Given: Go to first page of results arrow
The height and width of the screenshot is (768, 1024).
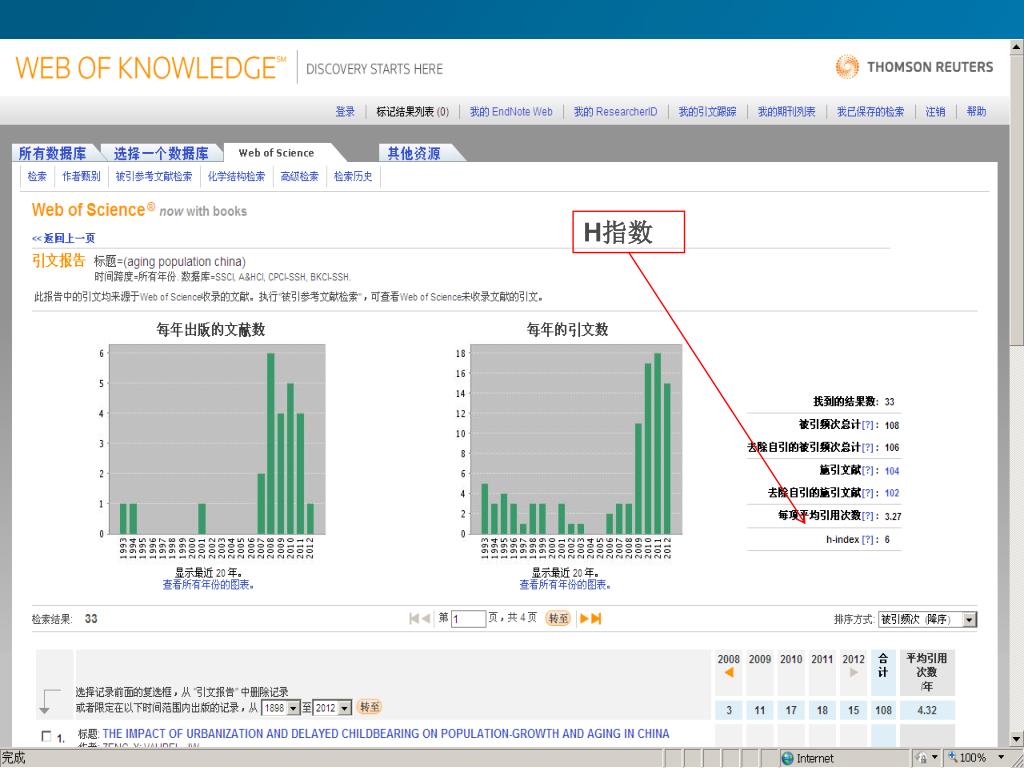Looking at the screenshot, I should click(415, 619).
